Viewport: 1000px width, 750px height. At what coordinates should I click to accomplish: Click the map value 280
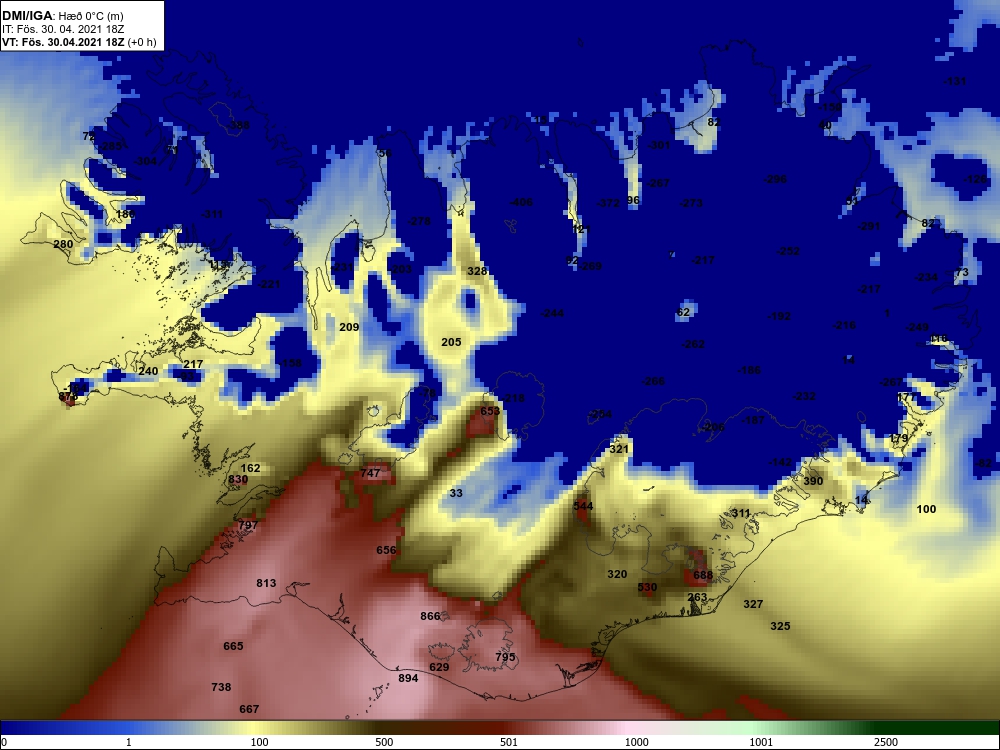coord(63,244)
